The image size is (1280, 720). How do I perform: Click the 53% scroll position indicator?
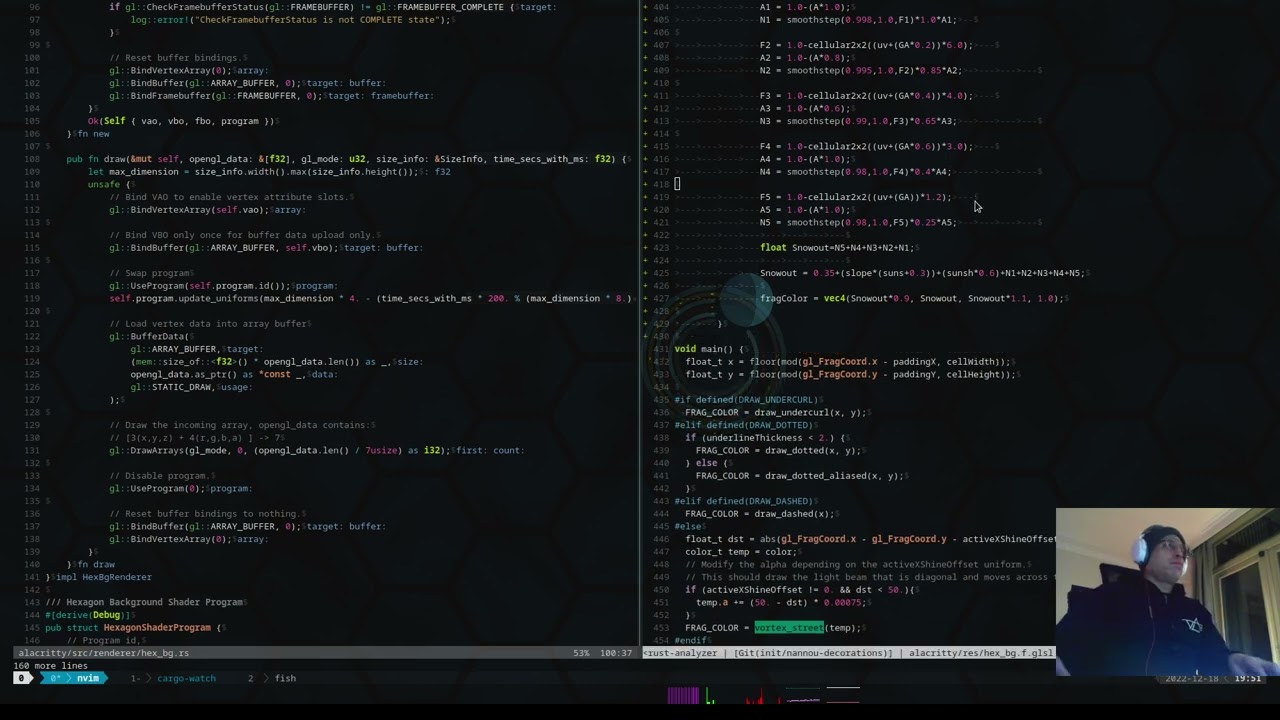coord(581,653)
